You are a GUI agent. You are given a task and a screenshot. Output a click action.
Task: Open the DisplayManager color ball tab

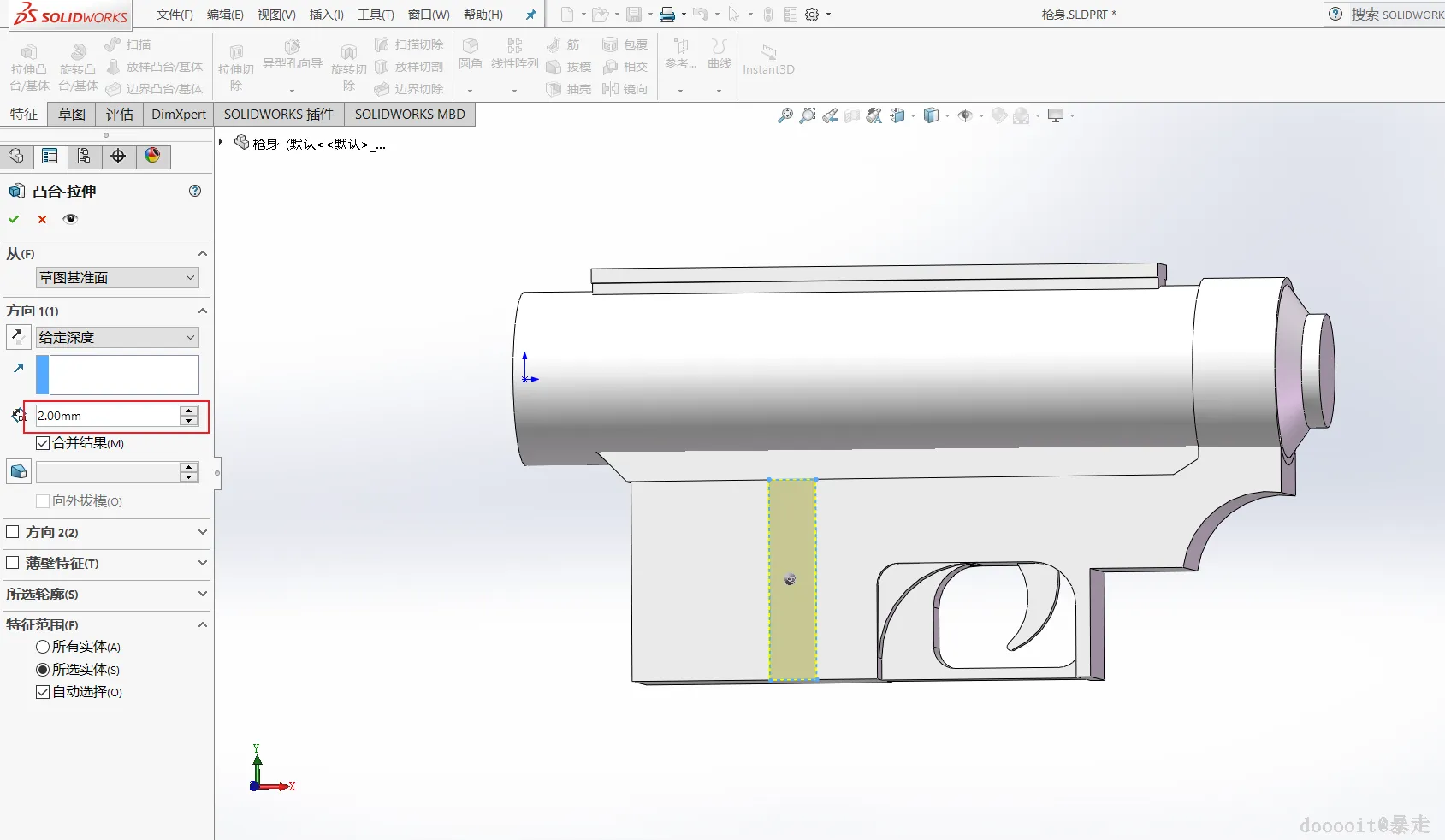tap(152, 156)
